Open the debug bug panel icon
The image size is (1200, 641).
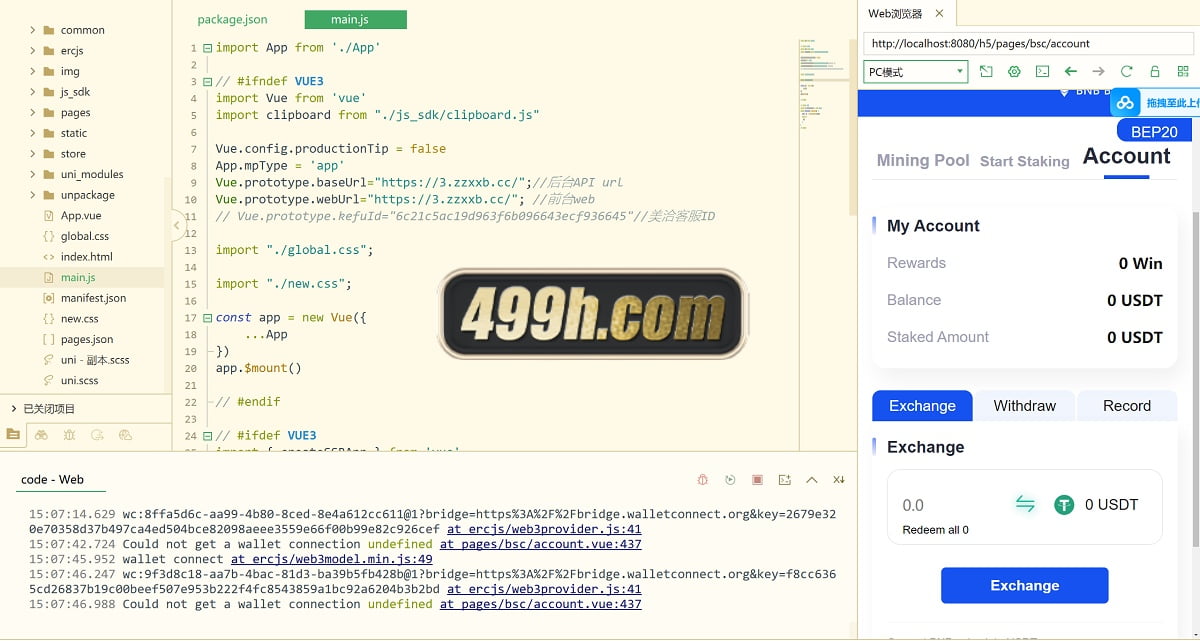(69, 434)
